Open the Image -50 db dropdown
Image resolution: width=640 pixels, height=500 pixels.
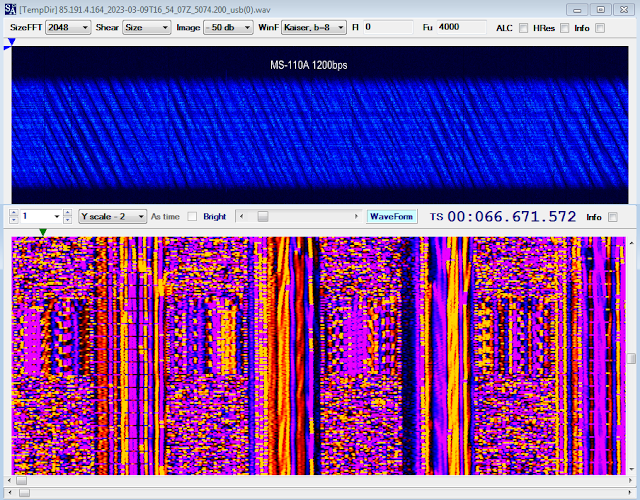click(x=228, y=27)
